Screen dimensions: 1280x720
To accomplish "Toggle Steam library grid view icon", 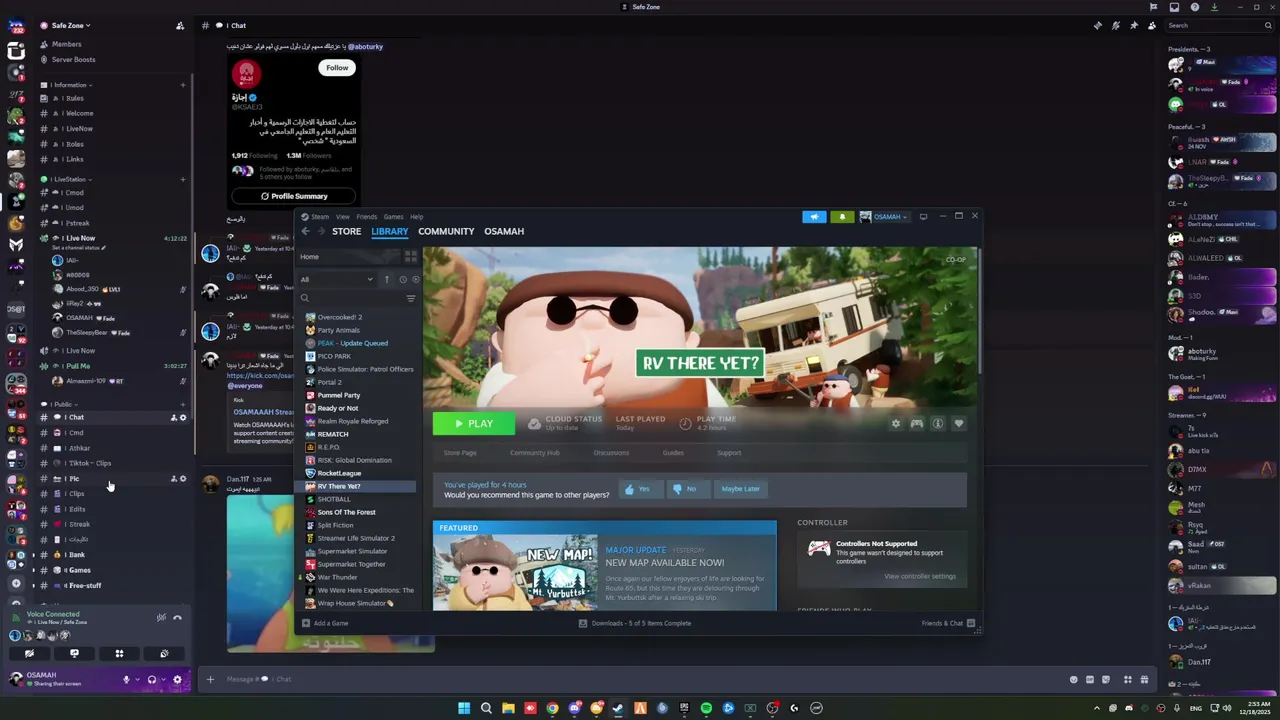I will (411, 257).
